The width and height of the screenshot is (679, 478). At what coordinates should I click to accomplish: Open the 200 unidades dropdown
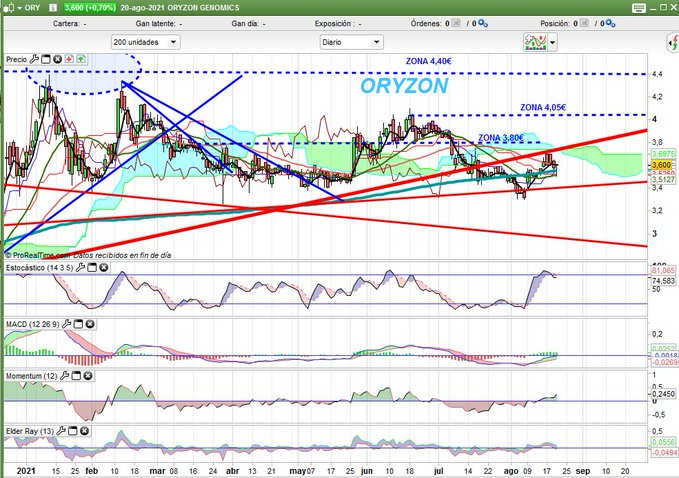coord(146,42)
